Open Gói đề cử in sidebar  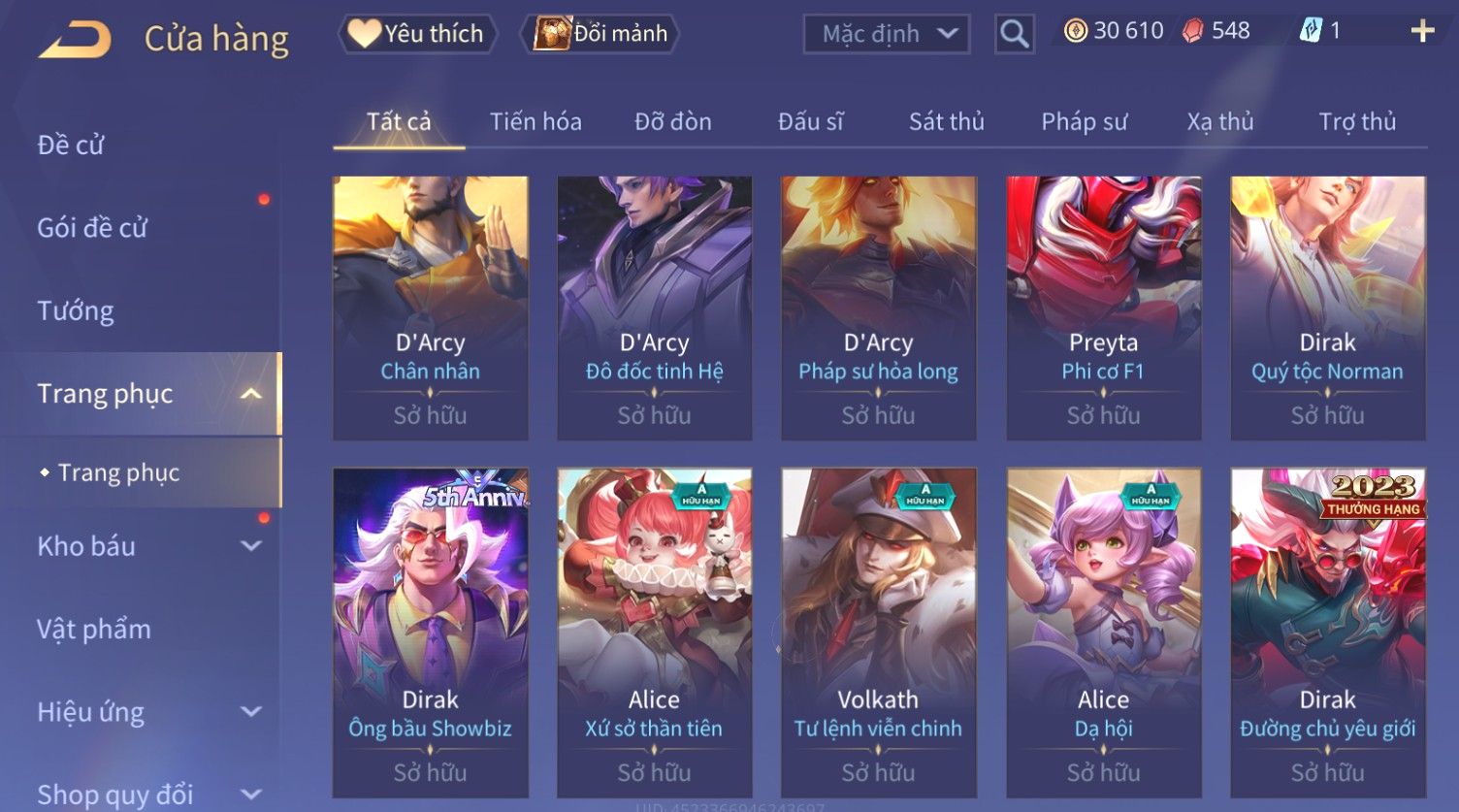(x=92, y=228)
